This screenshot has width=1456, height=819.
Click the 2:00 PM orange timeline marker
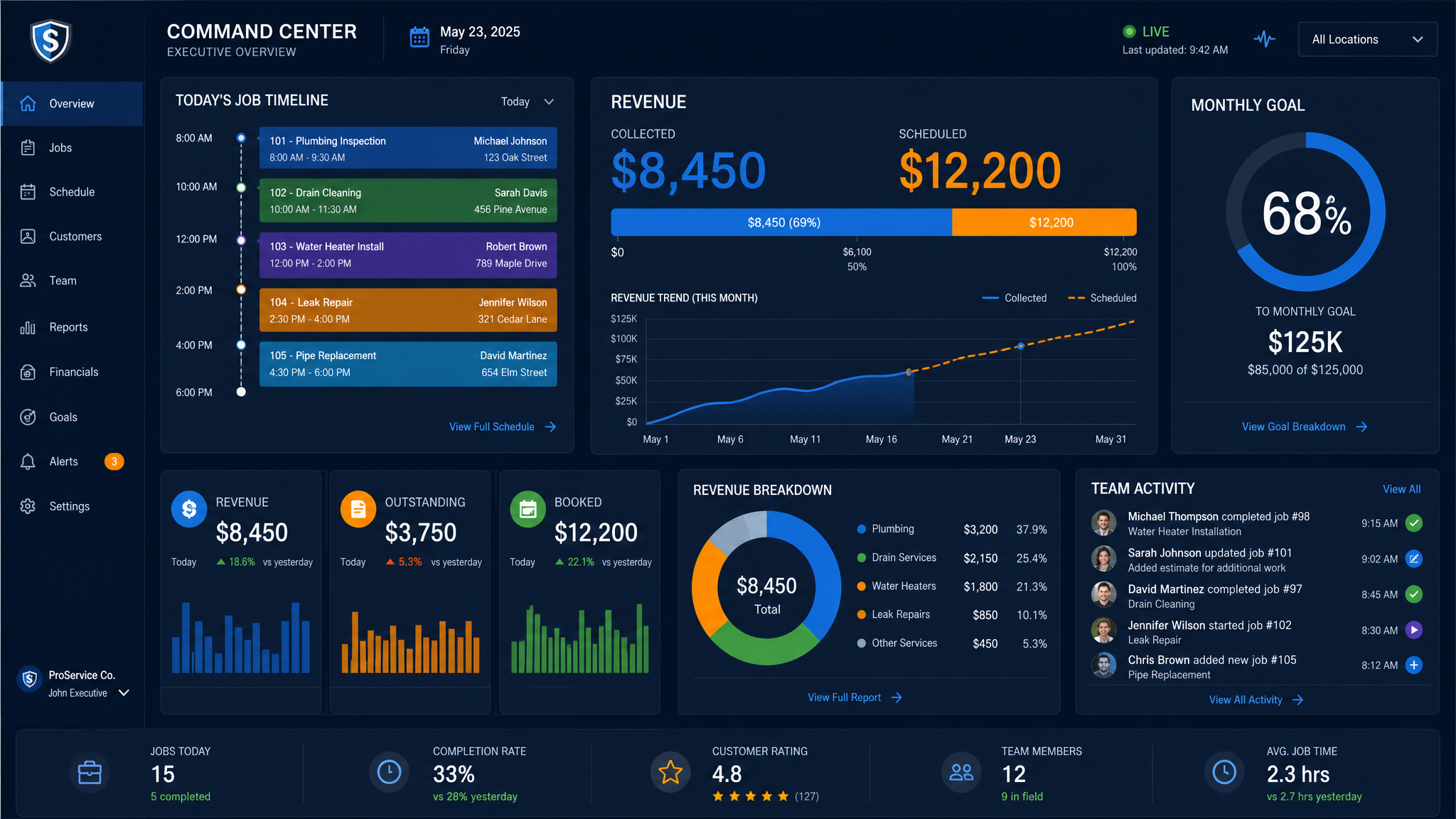point(241,289)
